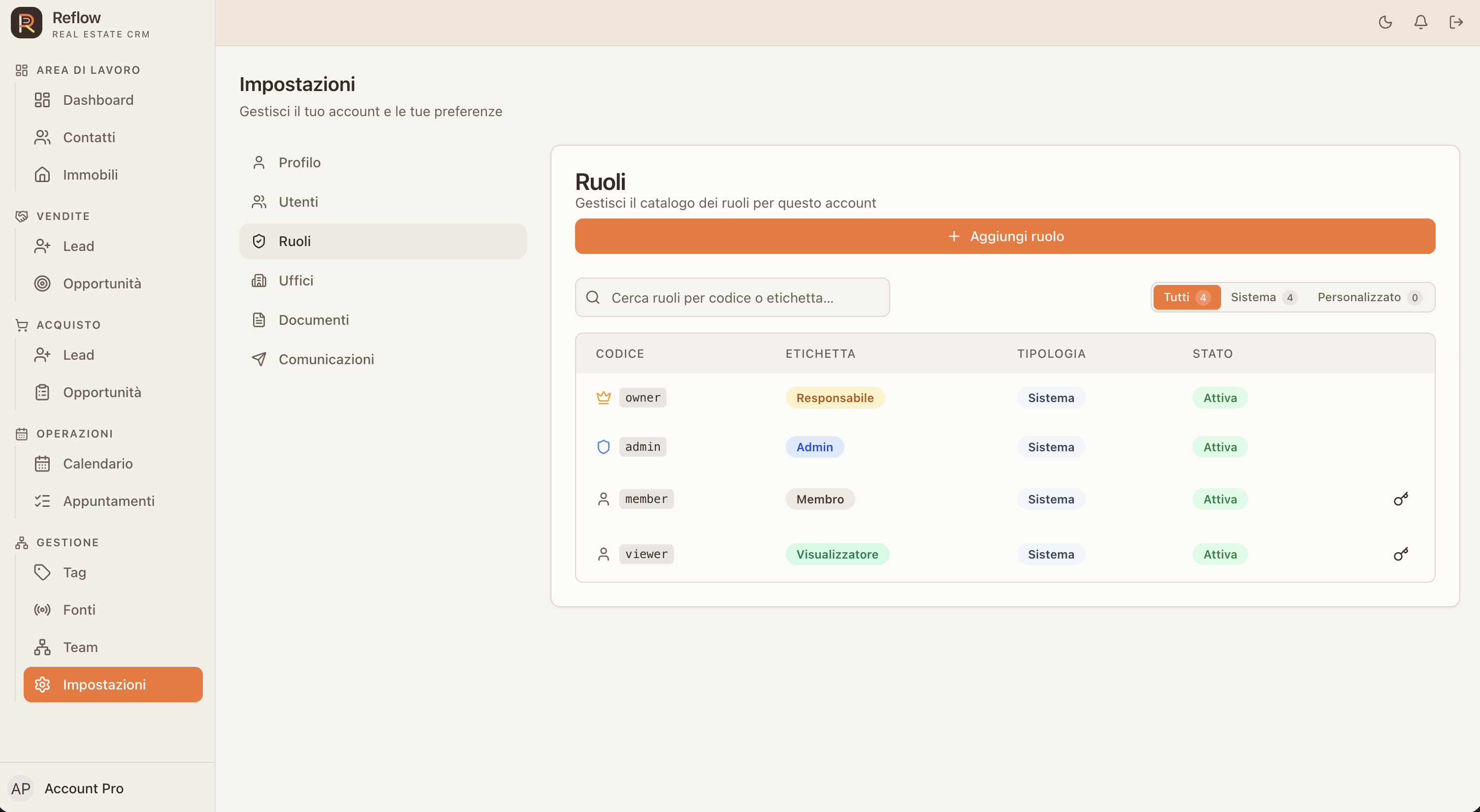The image size is (1480, 812).
Task: Switch to Profilo settings
Action: click(x=383, y=162)
